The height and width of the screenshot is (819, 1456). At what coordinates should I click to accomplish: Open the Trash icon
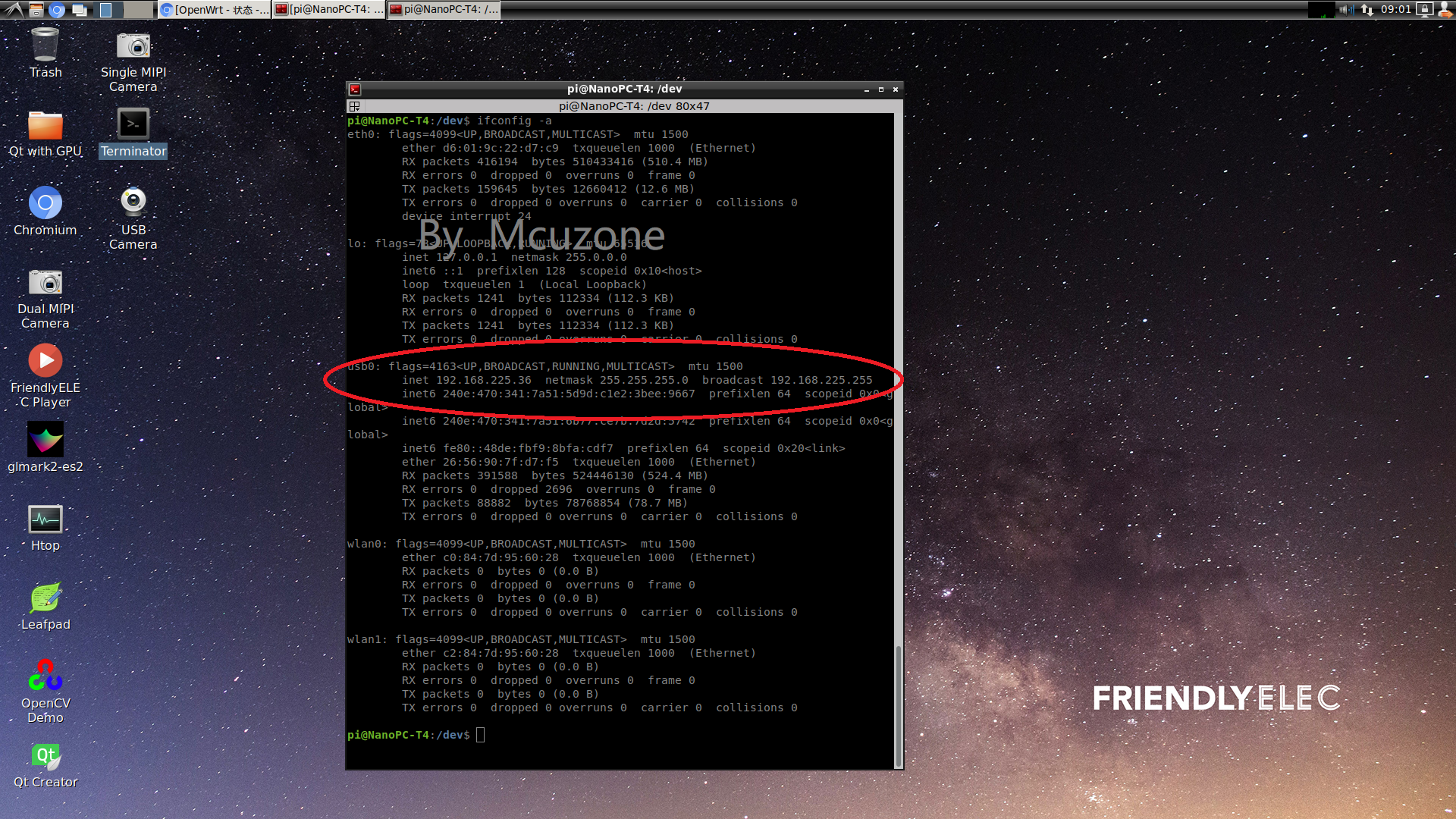pyautogui.click(x=45, y=53)
